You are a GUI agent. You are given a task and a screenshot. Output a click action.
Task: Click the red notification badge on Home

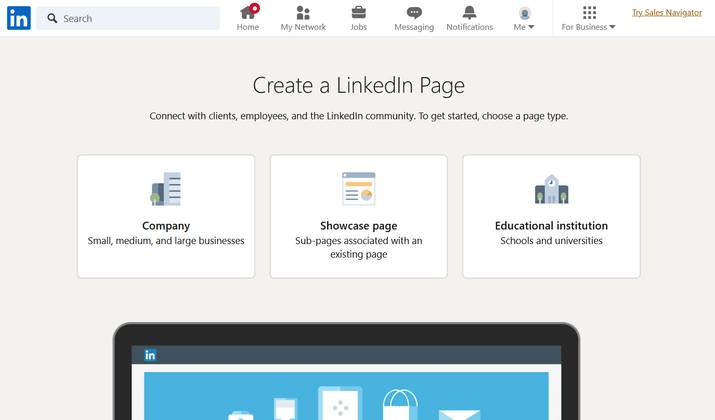coord(254,8)
